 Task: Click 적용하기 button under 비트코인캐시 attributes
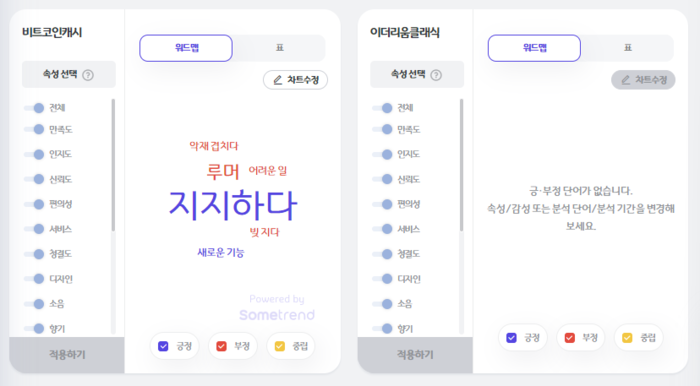pyautogui.click(x=67, y=355)
